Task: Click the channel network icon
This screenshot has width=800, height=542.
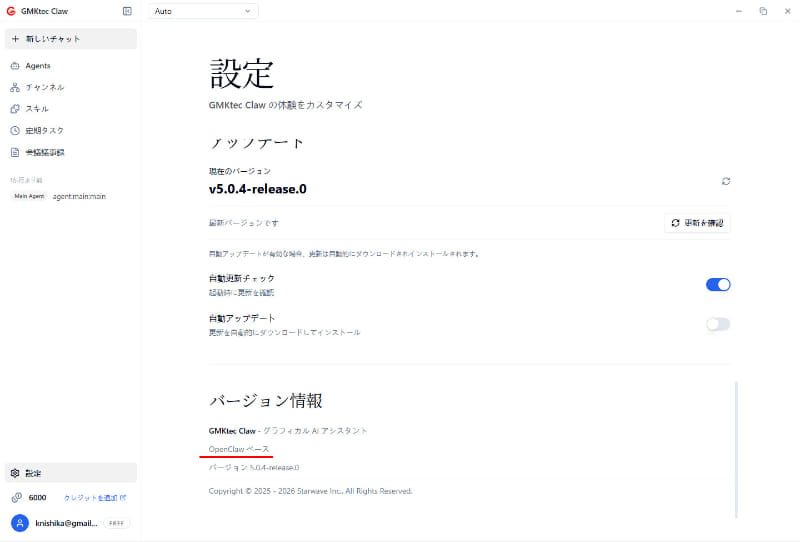Action: click(15, 87)
